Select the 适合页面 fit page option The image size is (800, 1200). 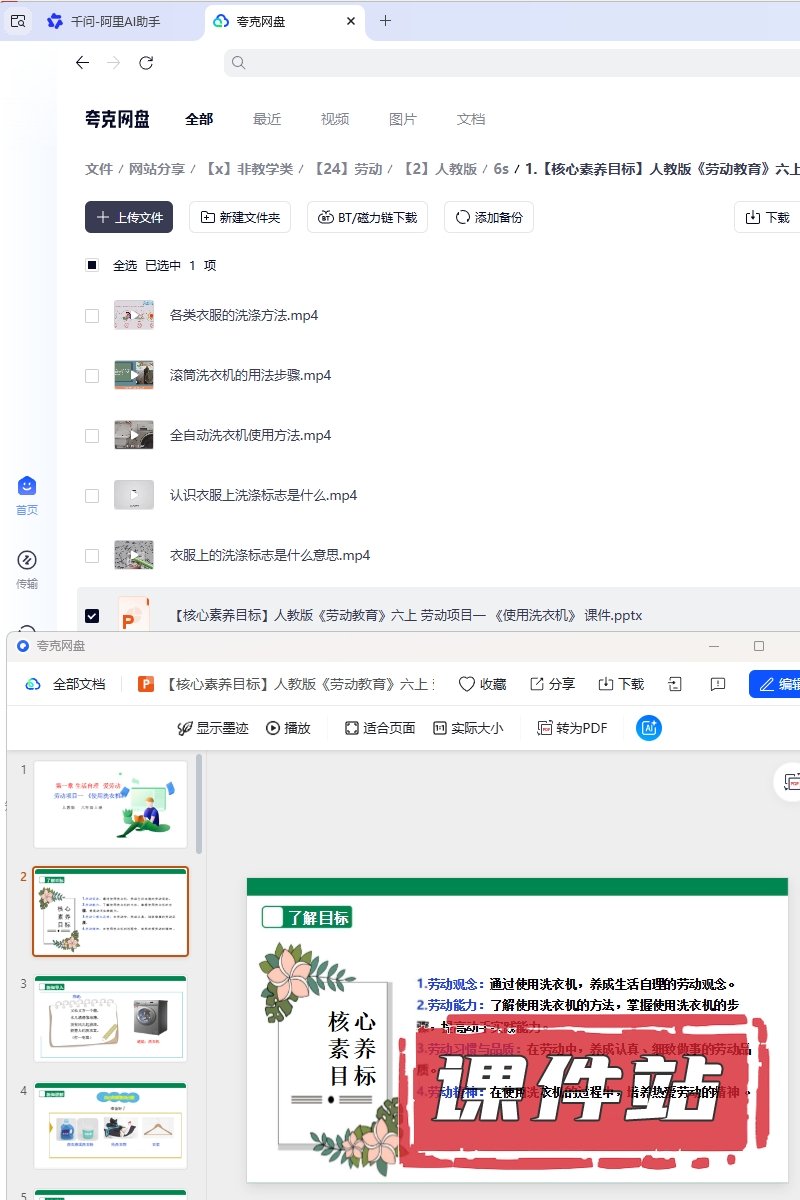point(379,728)
